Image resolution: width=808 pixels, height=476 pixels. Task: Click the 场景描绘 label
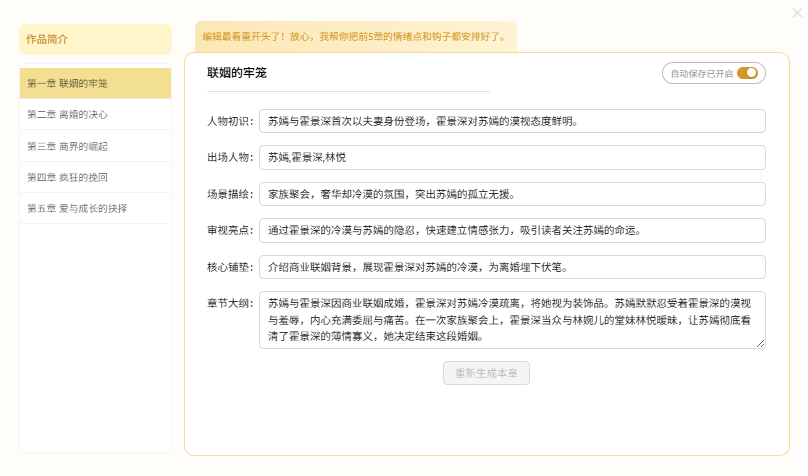click(230, 195)
